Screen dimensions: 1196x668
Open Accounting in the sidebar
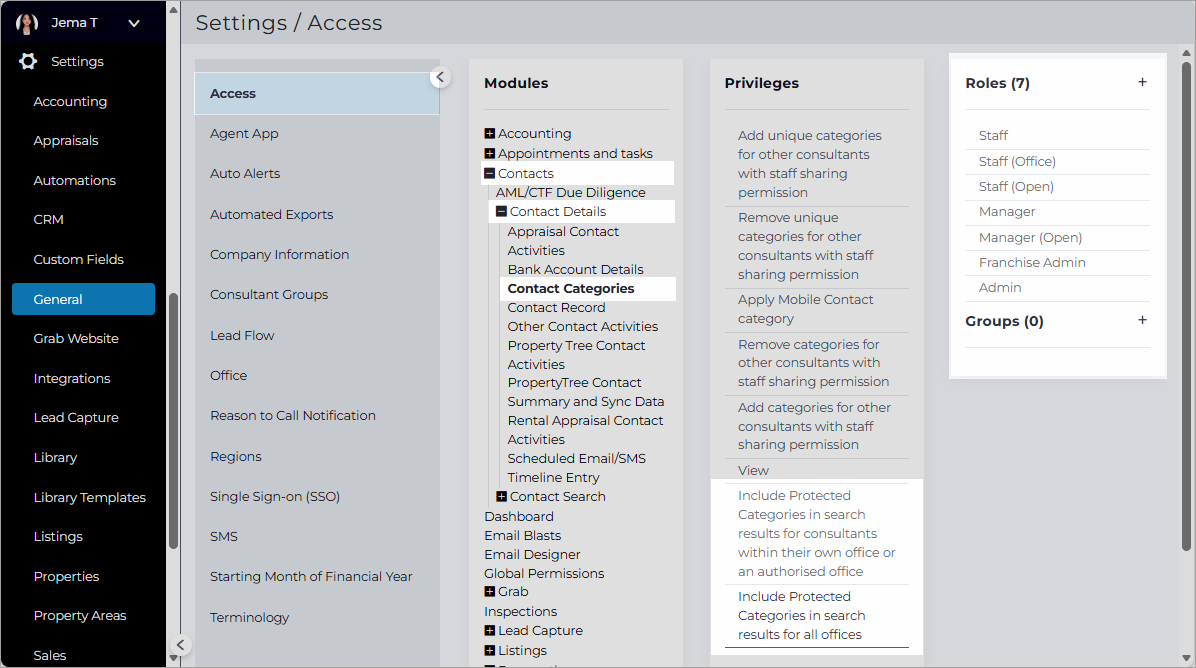[x=70, y=101]
